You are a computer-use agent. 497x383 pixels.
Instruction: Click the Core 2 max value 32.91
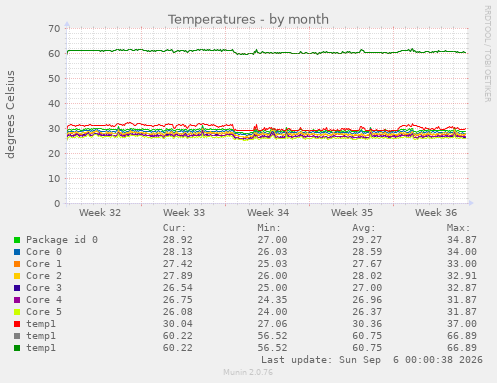462,276
